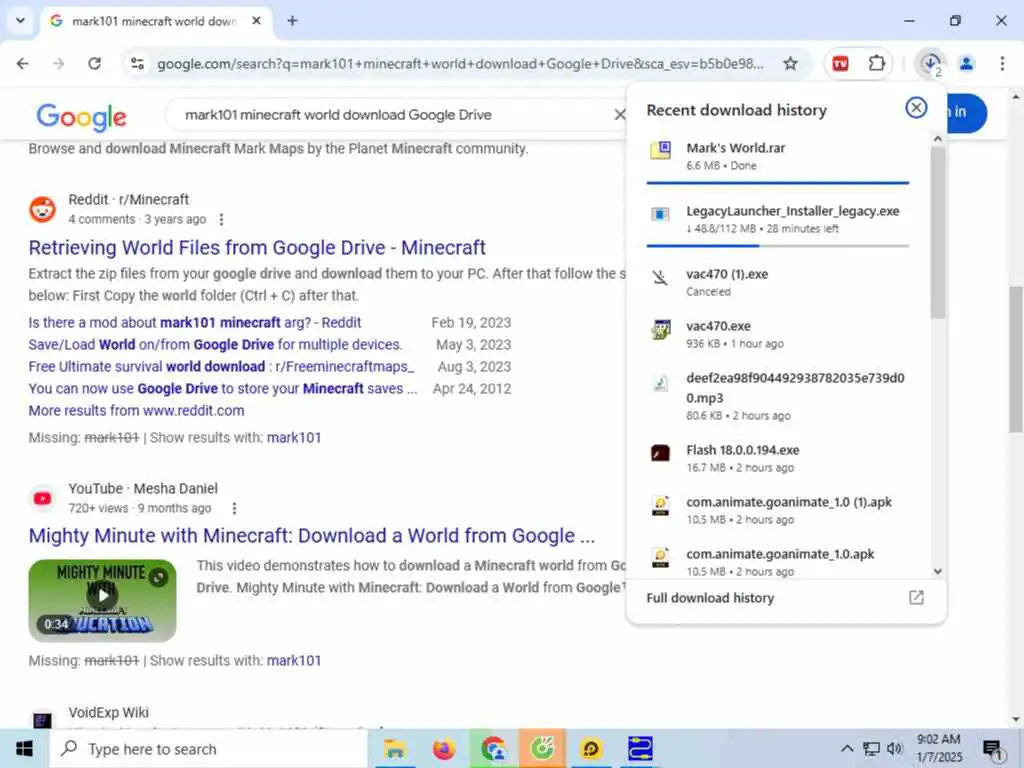Viewport: 1024px width, 768px height.
Task: Open a new browser tab
Action: pyautogui.click(x=292, y=21)
